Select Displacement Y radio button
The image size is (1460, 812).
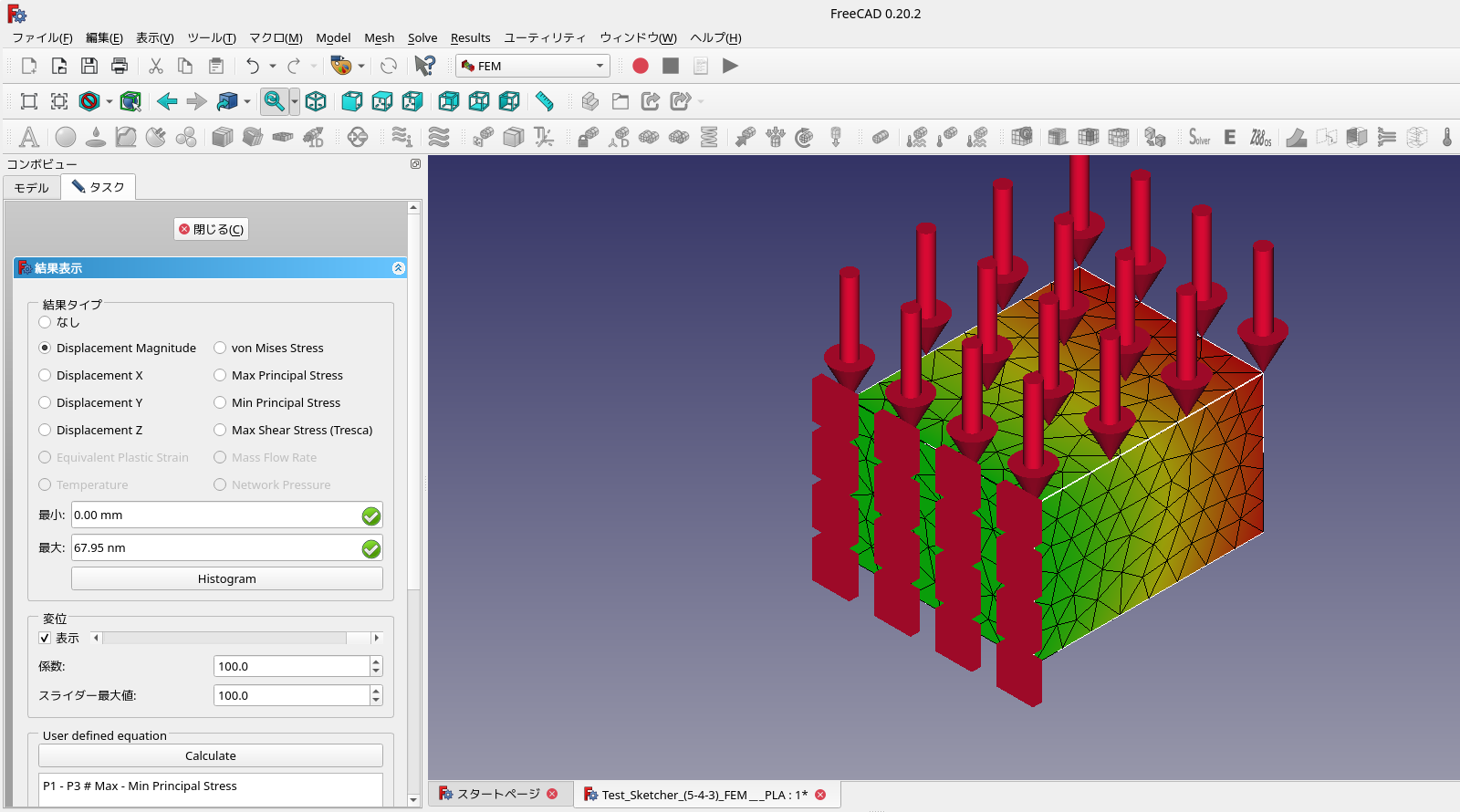45,402
